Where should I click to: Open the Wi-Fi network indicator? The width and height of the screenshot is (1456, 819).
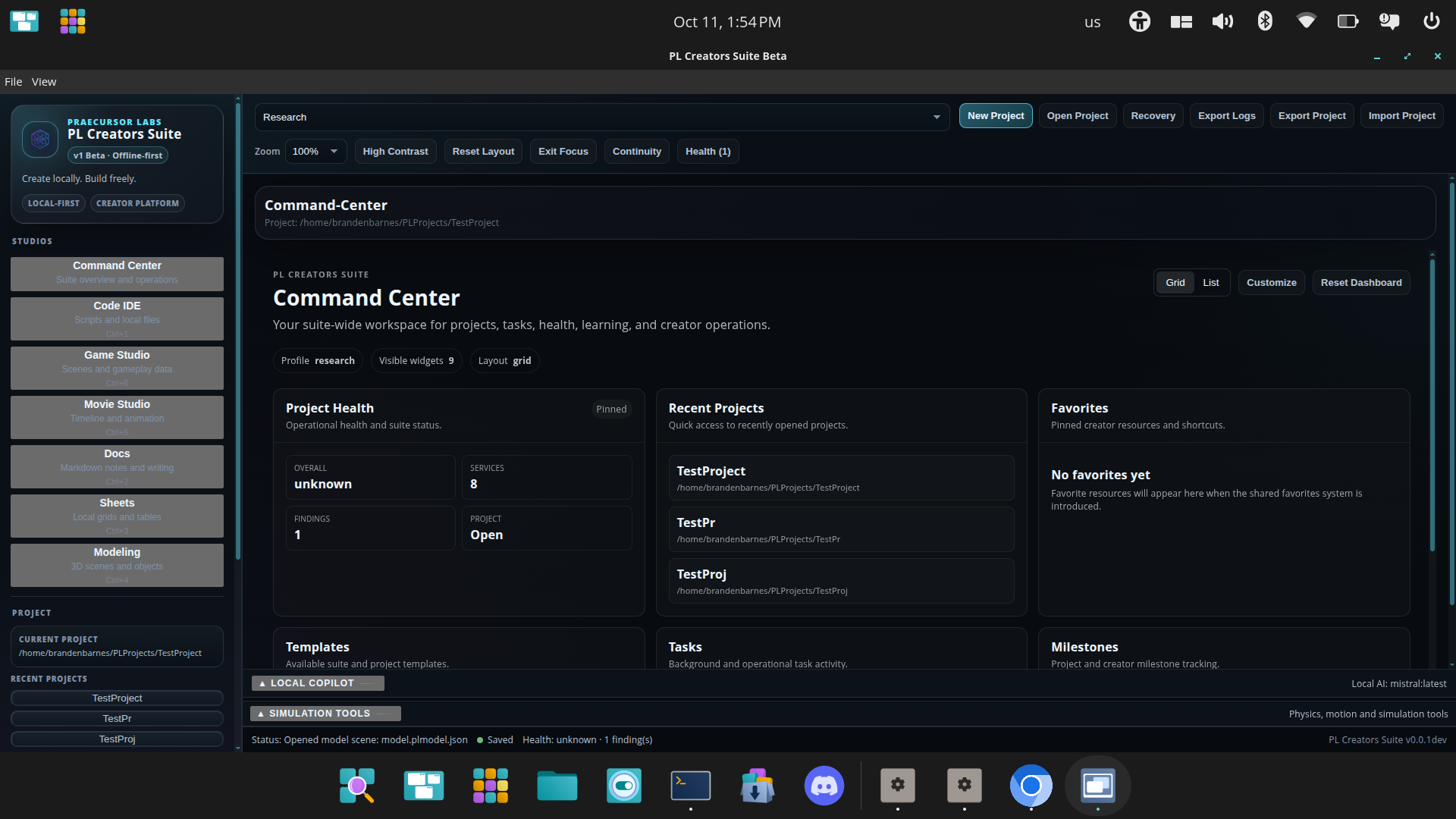point(1306,21)
